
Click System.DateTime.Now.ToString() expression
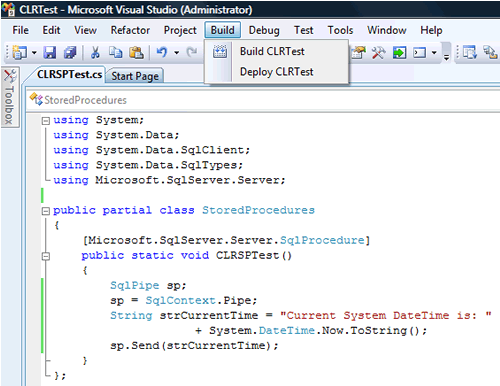click(314, 331)
